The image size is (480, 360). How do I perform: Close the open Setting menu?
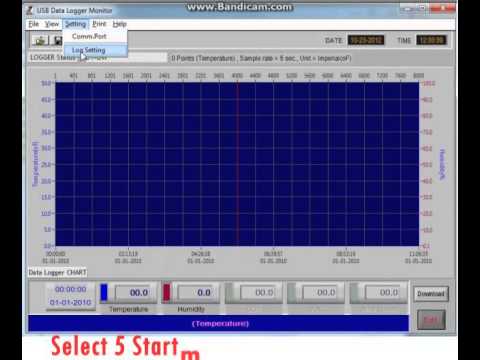[76, 24]
